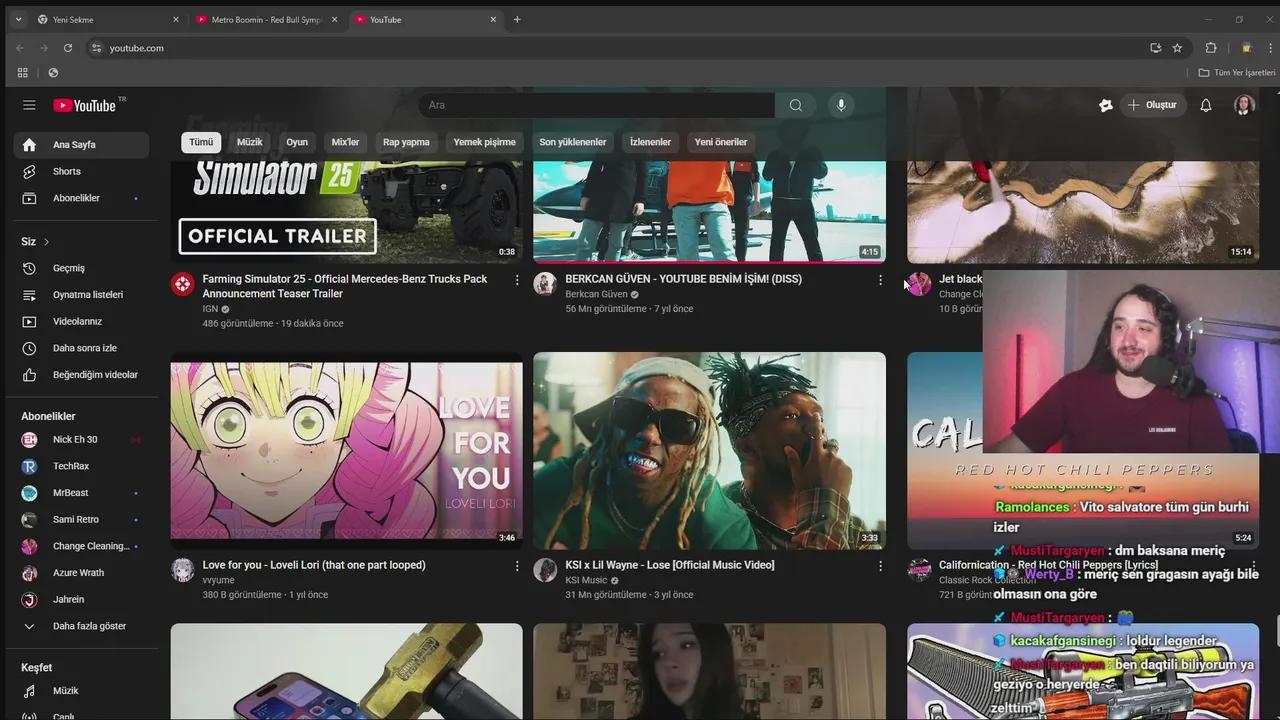This screenshot has width=1280, height=720.
Task: Open Sami Retro subscription channel
Action: (x=81, y=519)
